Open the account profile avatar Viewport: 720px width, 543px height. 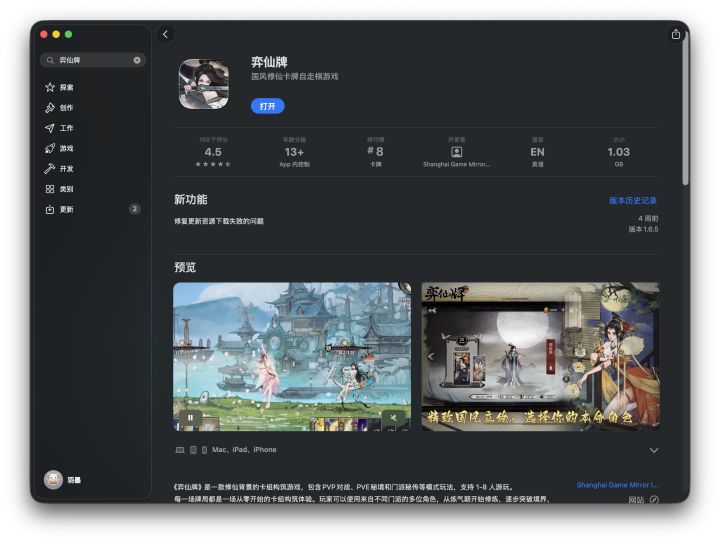pos(53,480)
